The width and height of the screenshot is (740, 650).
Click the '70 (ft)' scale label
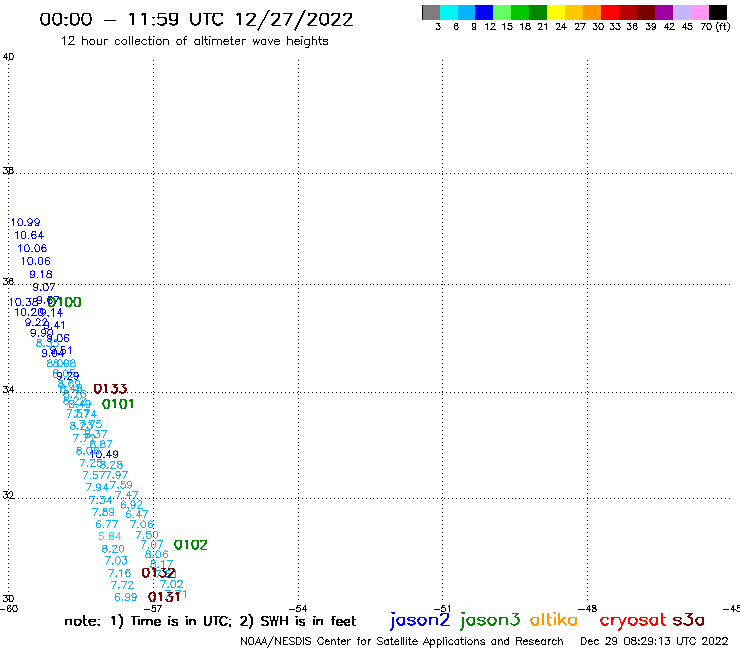click(715, 26)
